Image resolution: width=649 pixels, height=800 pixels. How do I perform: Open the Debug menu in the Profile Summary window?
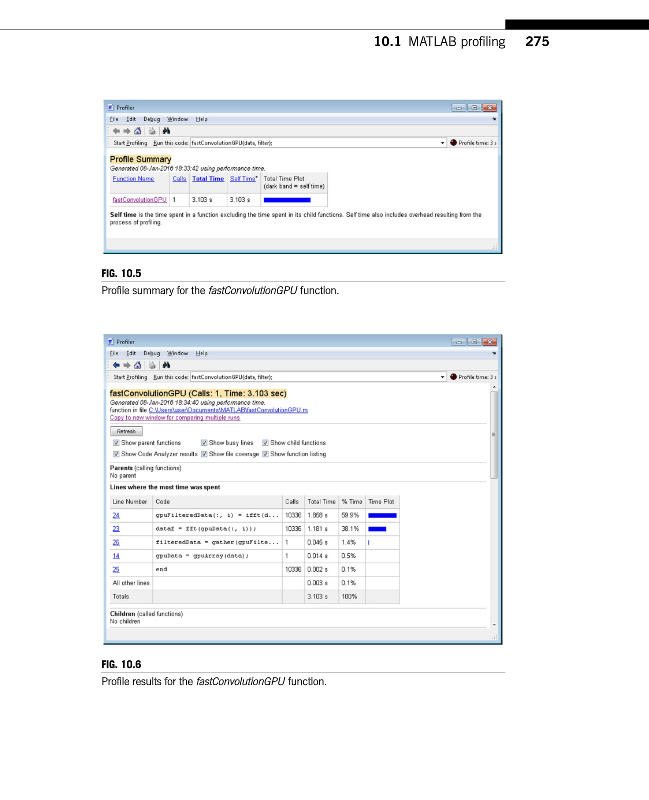151,119
